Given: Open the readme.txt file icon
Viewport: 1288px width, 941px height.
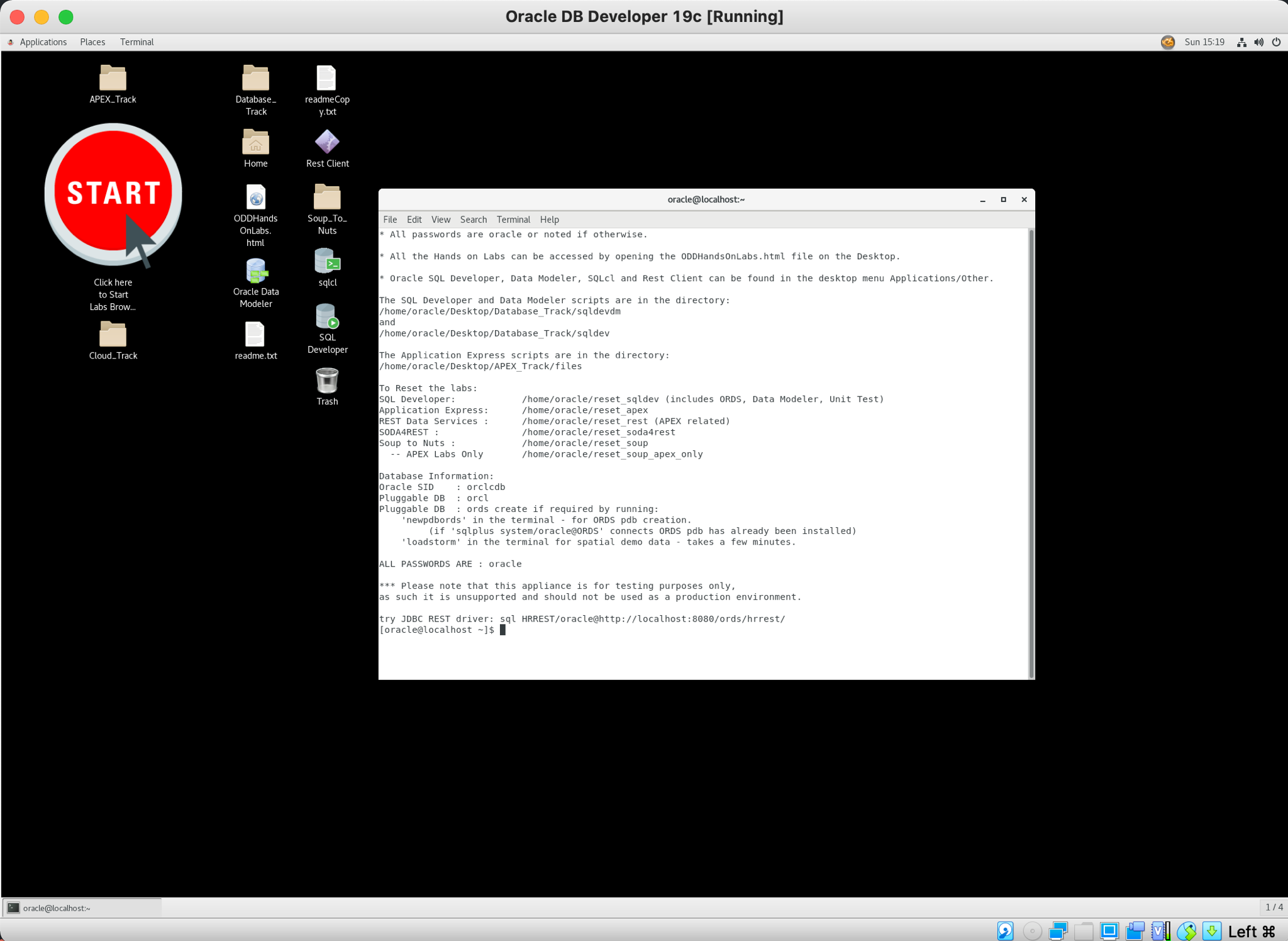Looking at the screenshot, I should [x=255, y=340].
